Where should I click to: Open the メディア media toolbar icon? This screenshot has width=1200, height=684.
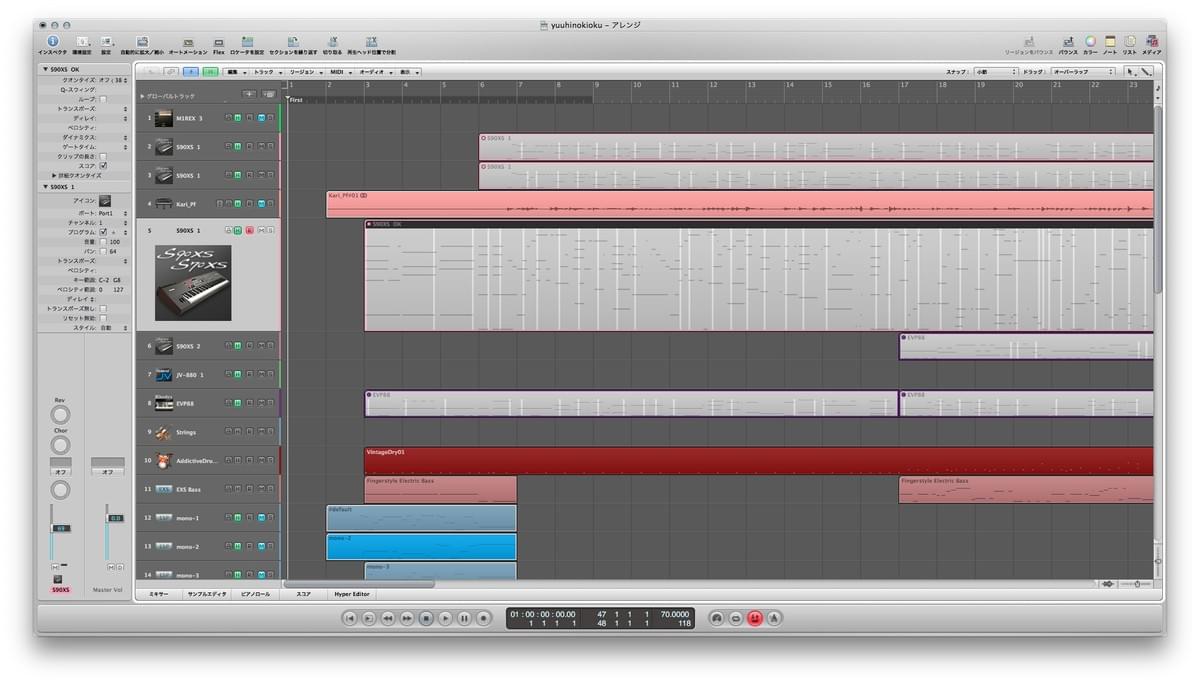tap(1152, 42)
